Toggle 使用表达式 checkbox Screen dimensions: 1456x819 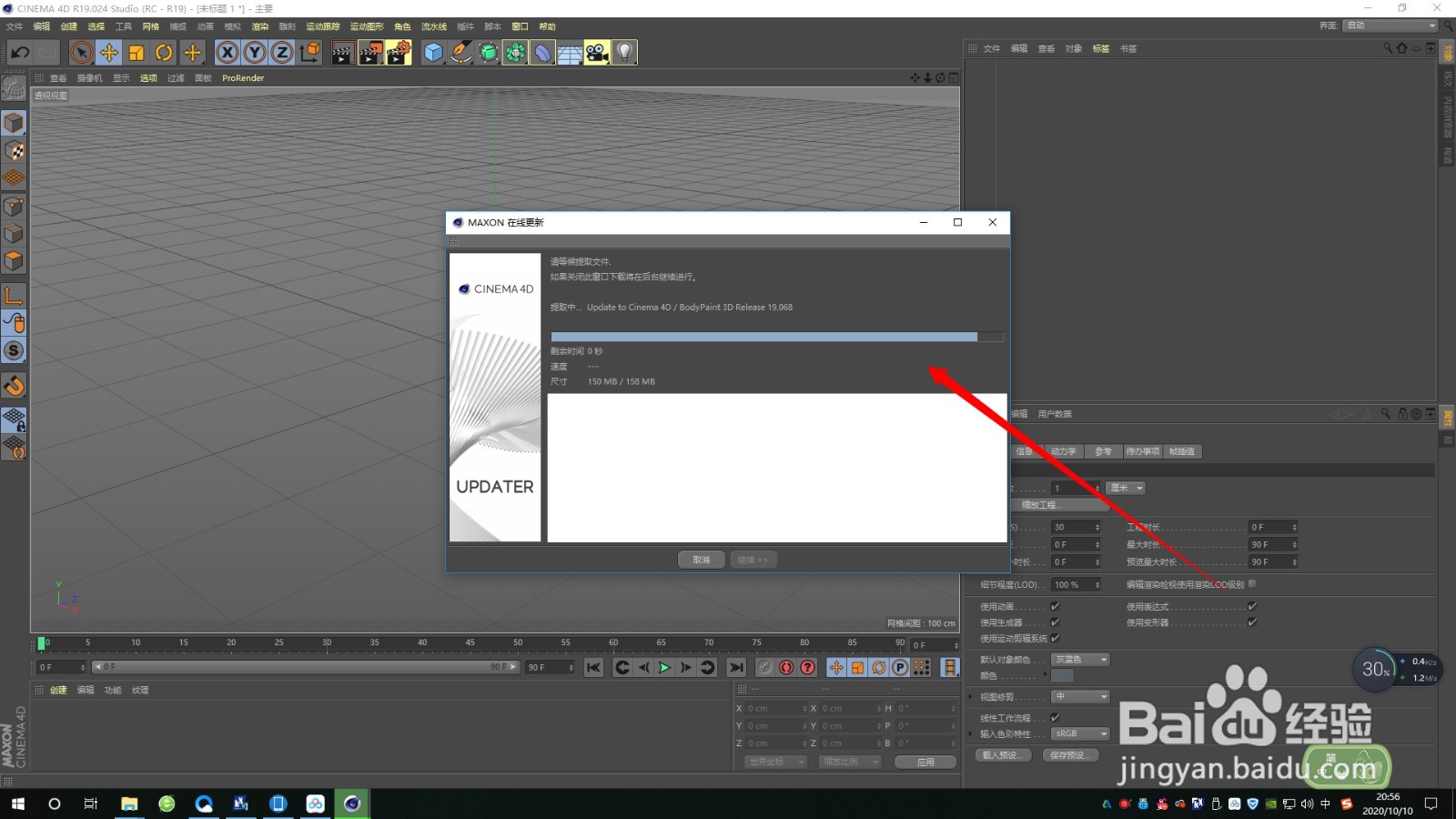(x=1252, y=606)
